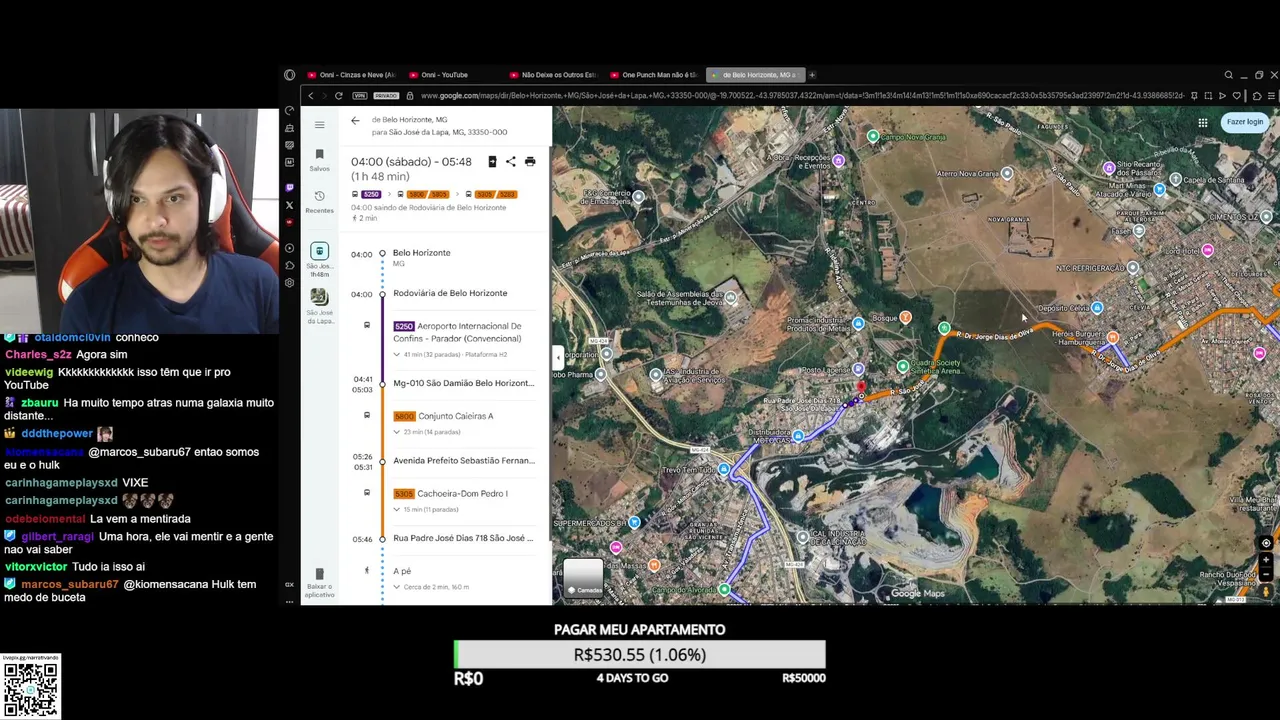
Task: Click Lord Hotel map pin
Action: pyautogui.click(x=1207, y=250)
